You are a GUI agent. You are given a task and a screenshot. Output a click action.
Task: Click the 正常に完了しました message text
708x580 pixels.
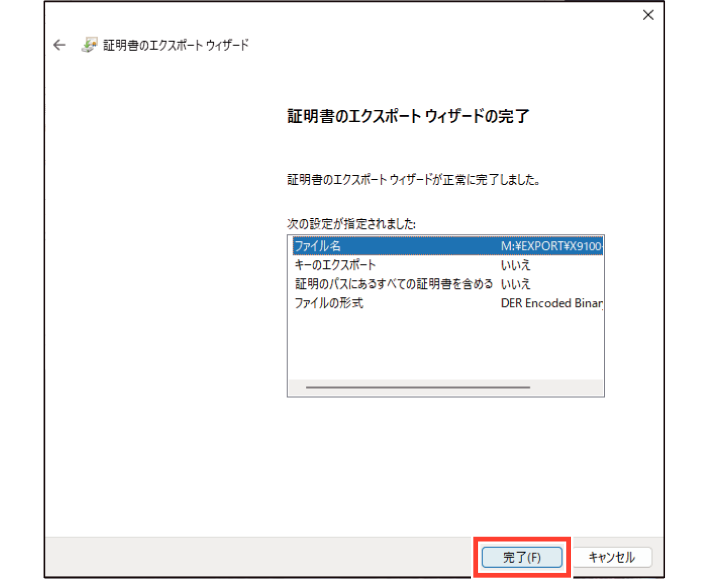pyautogui.click(x=414, y=180)
